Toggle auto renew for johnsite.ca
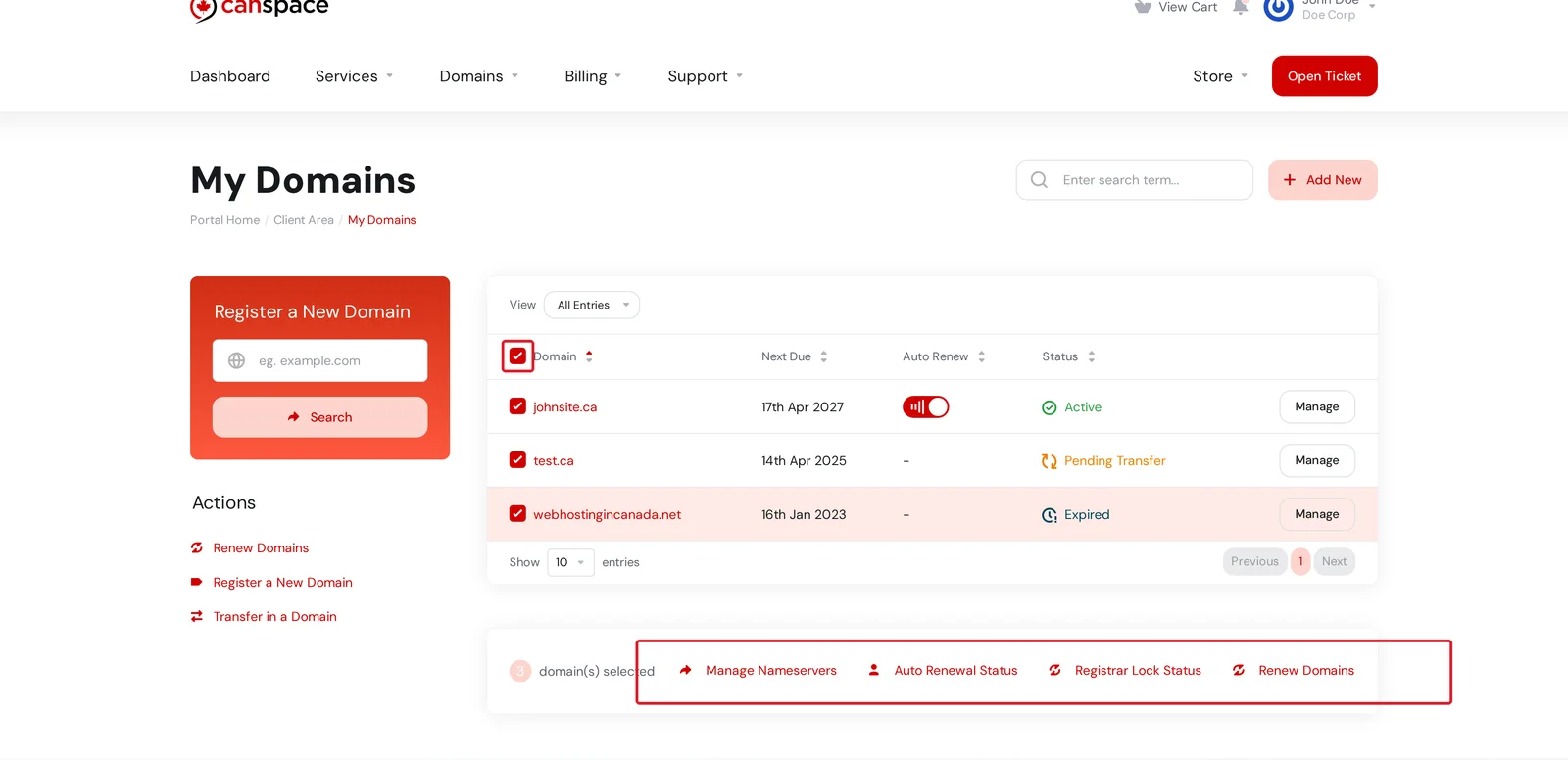 [x=926, y=406]
